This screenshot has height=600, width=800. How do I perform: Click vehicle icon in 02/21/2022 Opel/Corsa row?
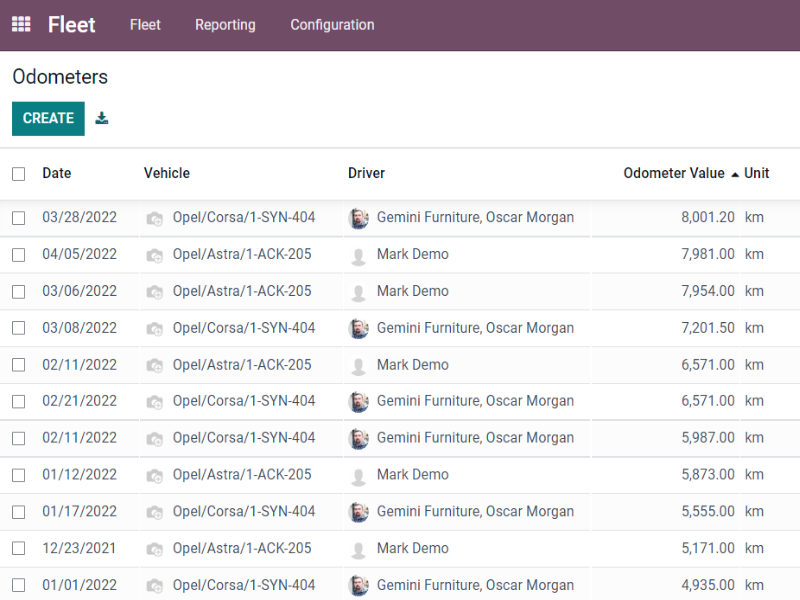tap(155, 402)
